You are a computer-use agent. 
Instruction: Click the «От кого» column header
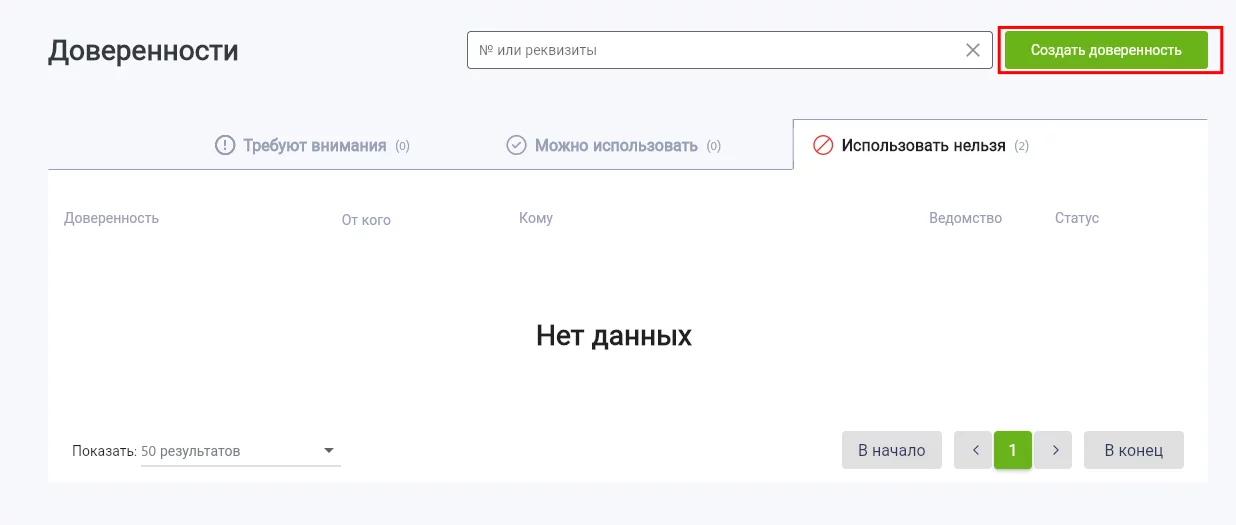point(366,220)
